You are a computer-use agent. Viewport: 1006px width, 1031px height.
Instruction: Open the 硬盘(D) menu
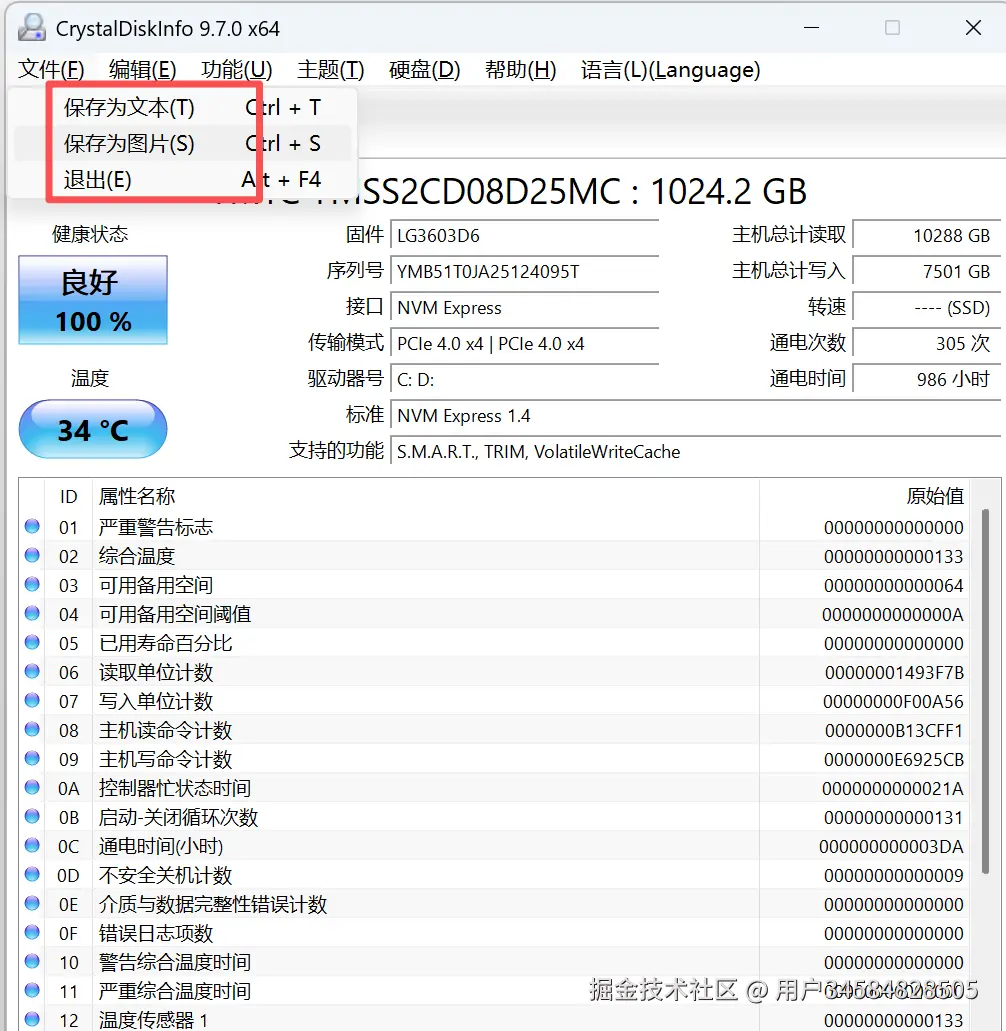(424, 69)
